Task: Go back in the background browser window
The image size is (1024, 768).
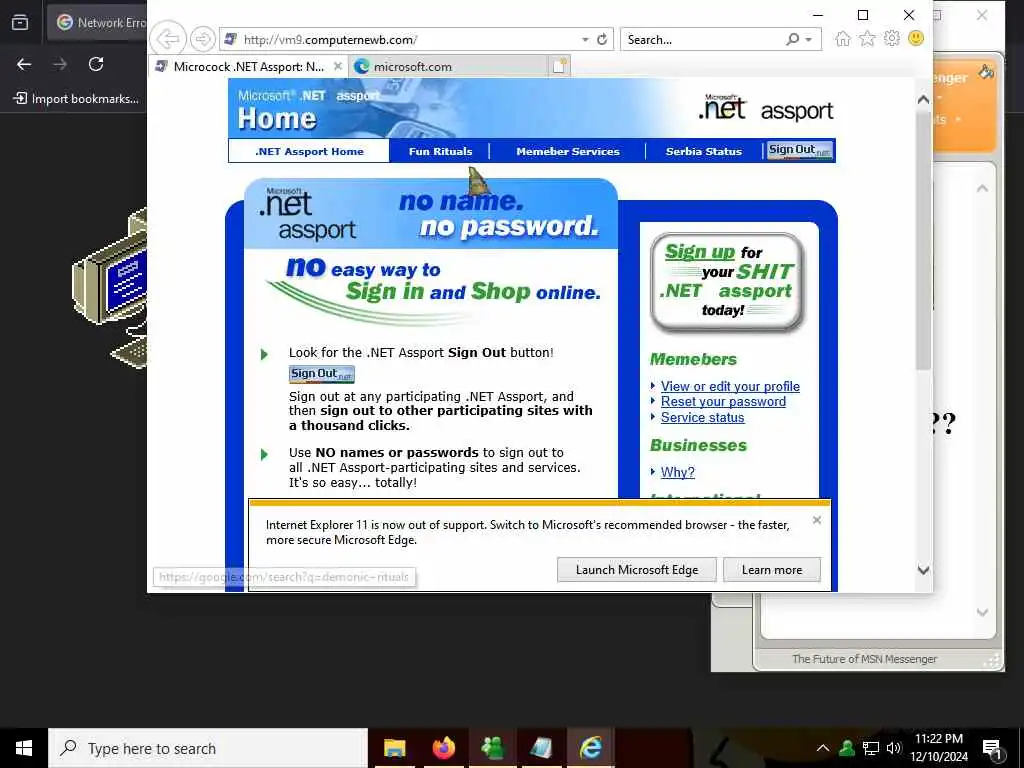Action: [x=24, y=64]
